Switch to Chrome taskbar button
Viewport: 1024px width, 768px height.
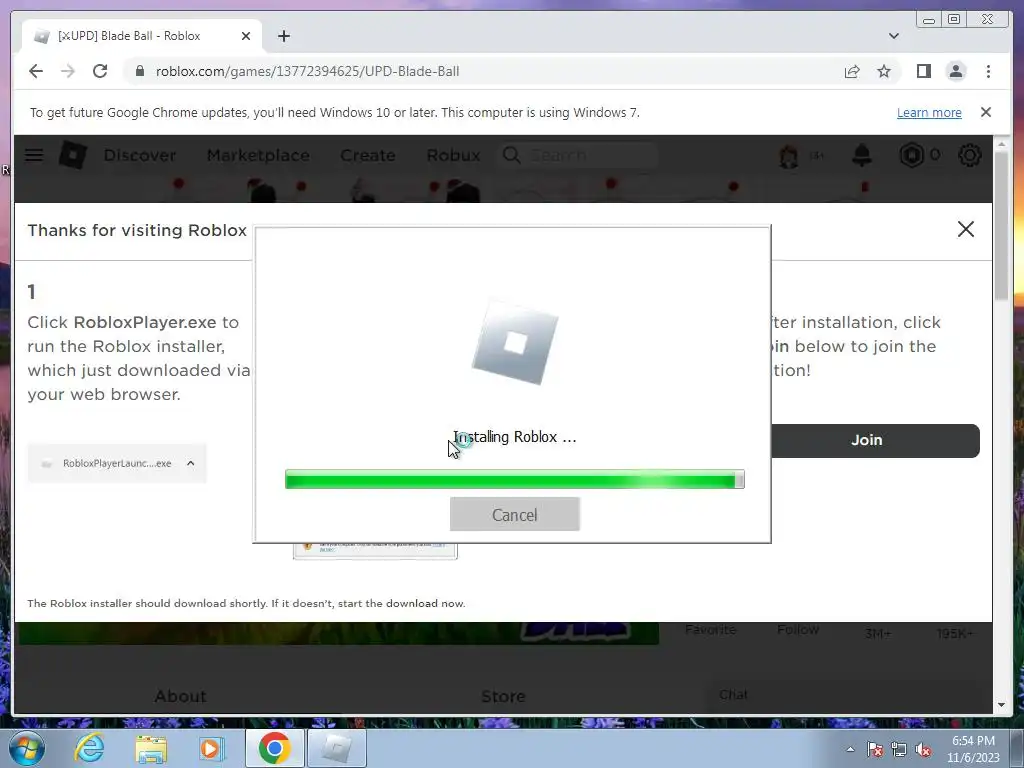click(x=274, y=748)
